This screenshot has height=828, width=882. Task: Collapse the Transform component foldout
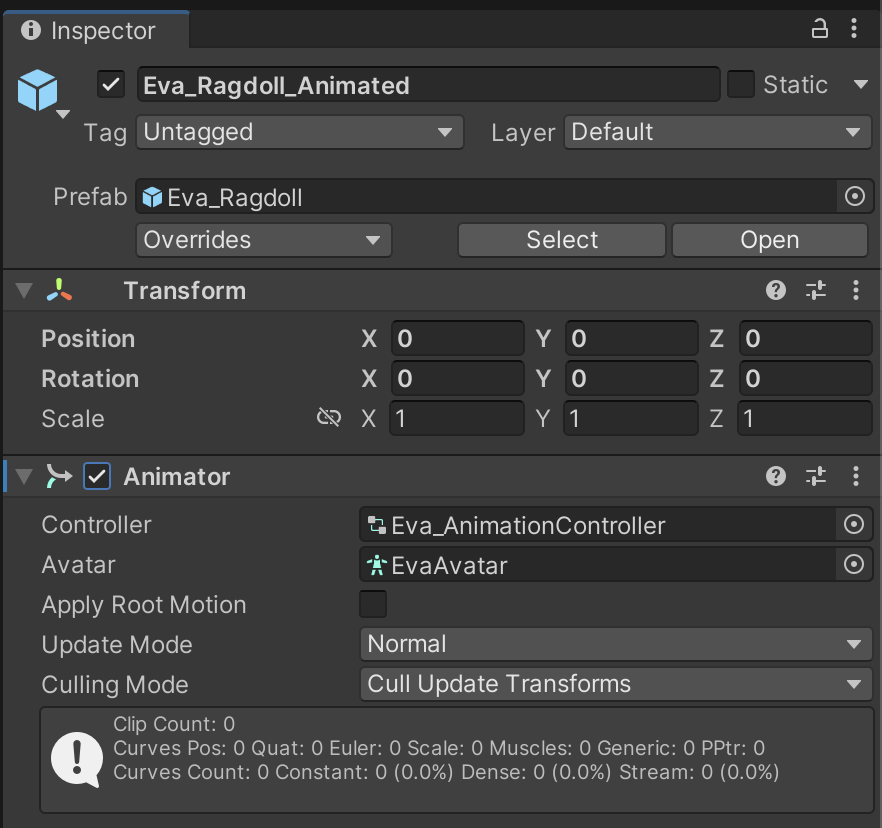[x=23, y=291]
